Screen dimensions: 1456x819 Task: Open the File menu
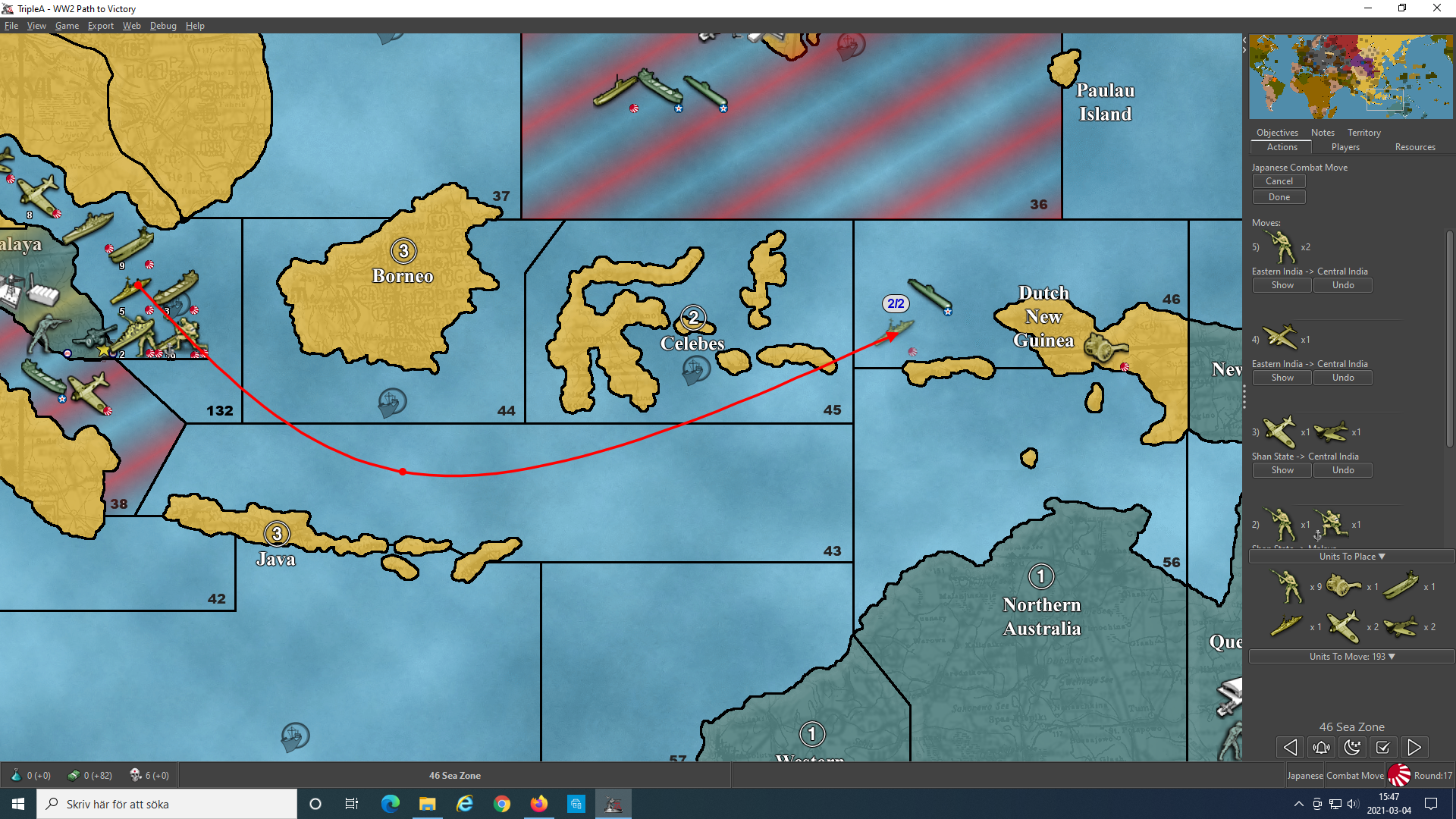pyautogui.click(x=11, y=25)
